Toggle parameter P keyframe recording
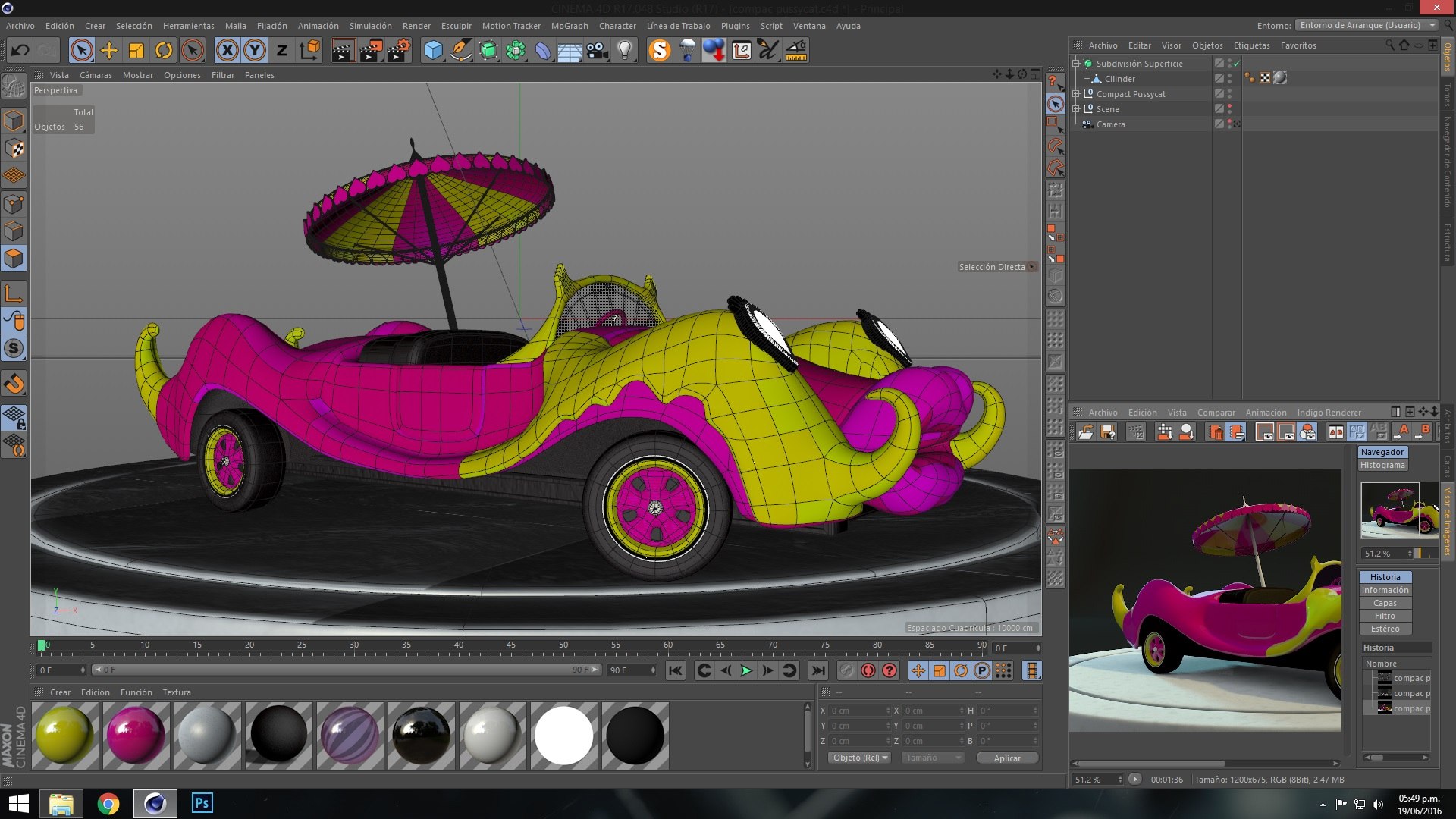This screenshot has height=819, width=1456. (x=982, y=670)
